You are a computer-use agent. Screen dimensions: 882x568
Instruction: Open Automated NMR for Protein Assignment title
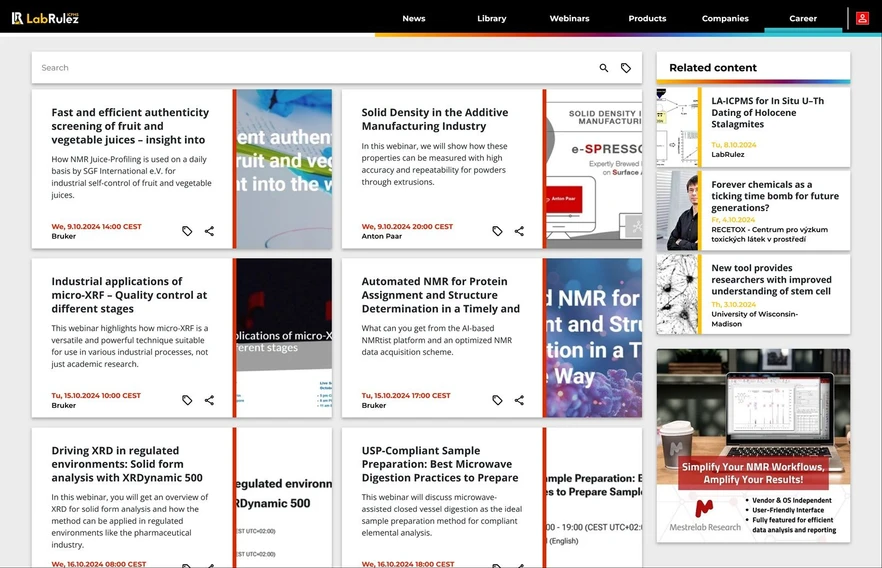click(440, 295)
